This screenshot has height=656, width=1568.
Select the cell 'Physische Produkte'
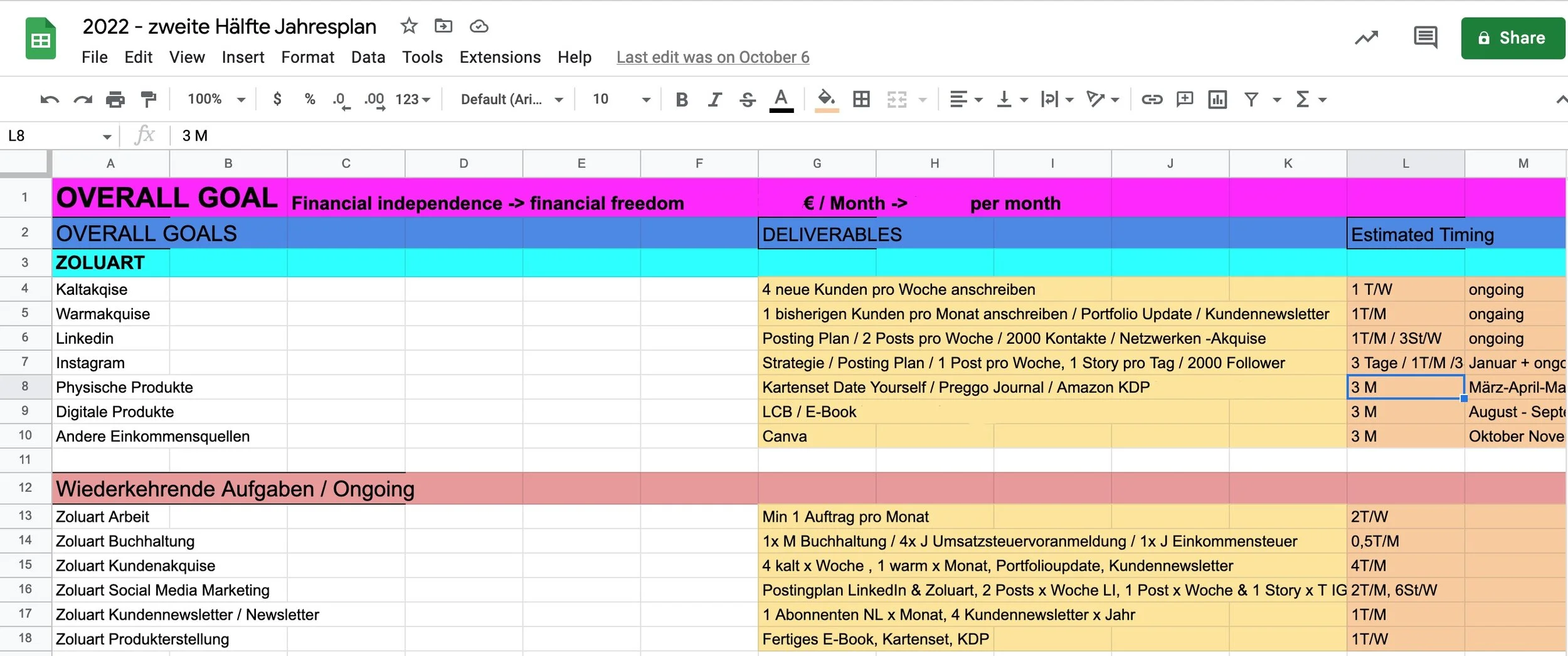click(x=110, y=388)
